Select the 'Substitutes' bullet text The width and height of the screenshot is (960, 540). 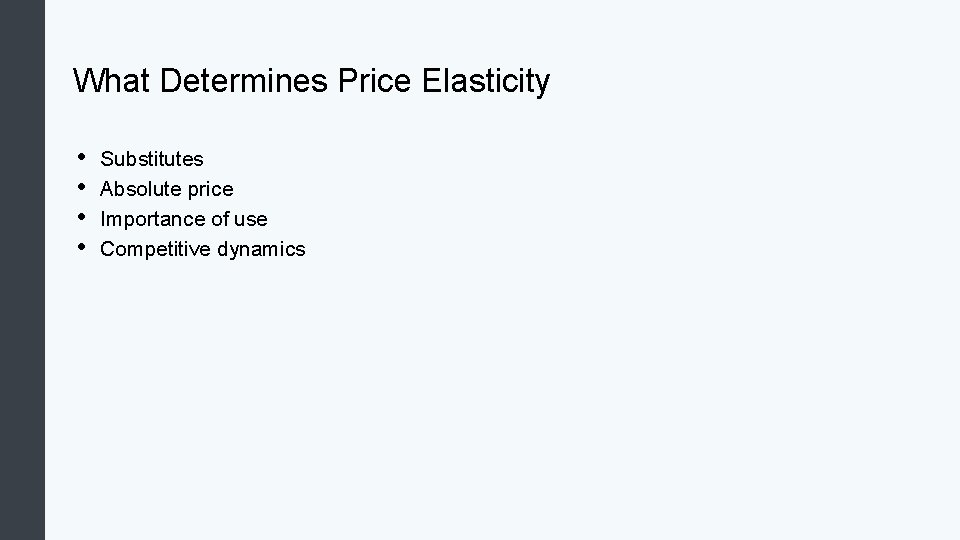click(152, 159)
